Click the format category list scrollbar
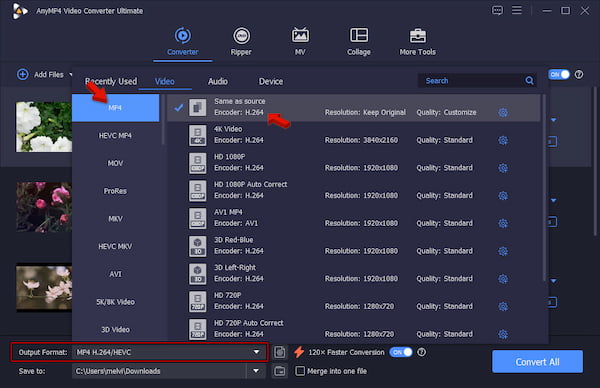 pos(163,119)
